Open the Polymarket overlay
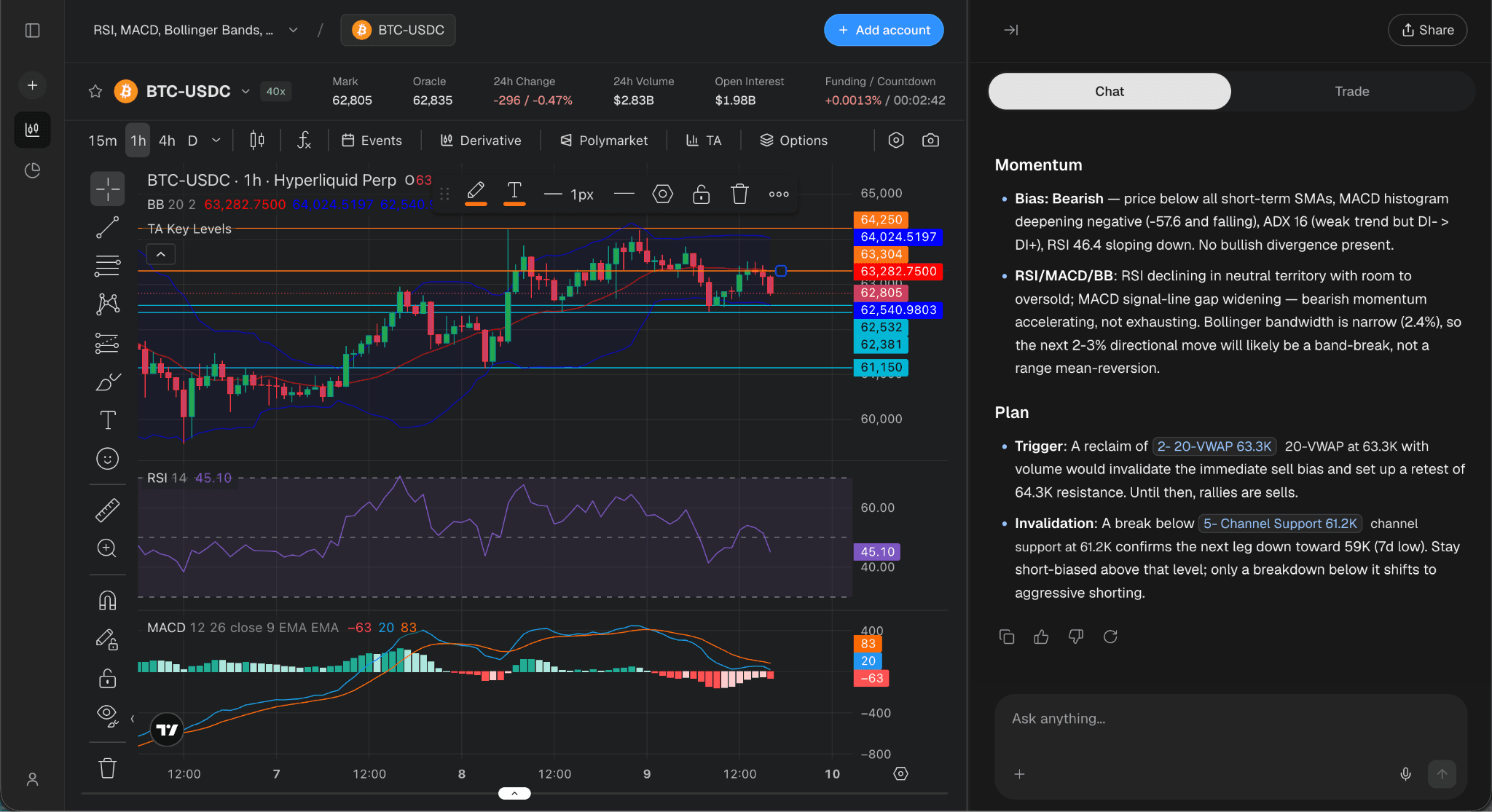Viewport: 1492px width, 812px height. pyautogui.click(x=604, y=141)
